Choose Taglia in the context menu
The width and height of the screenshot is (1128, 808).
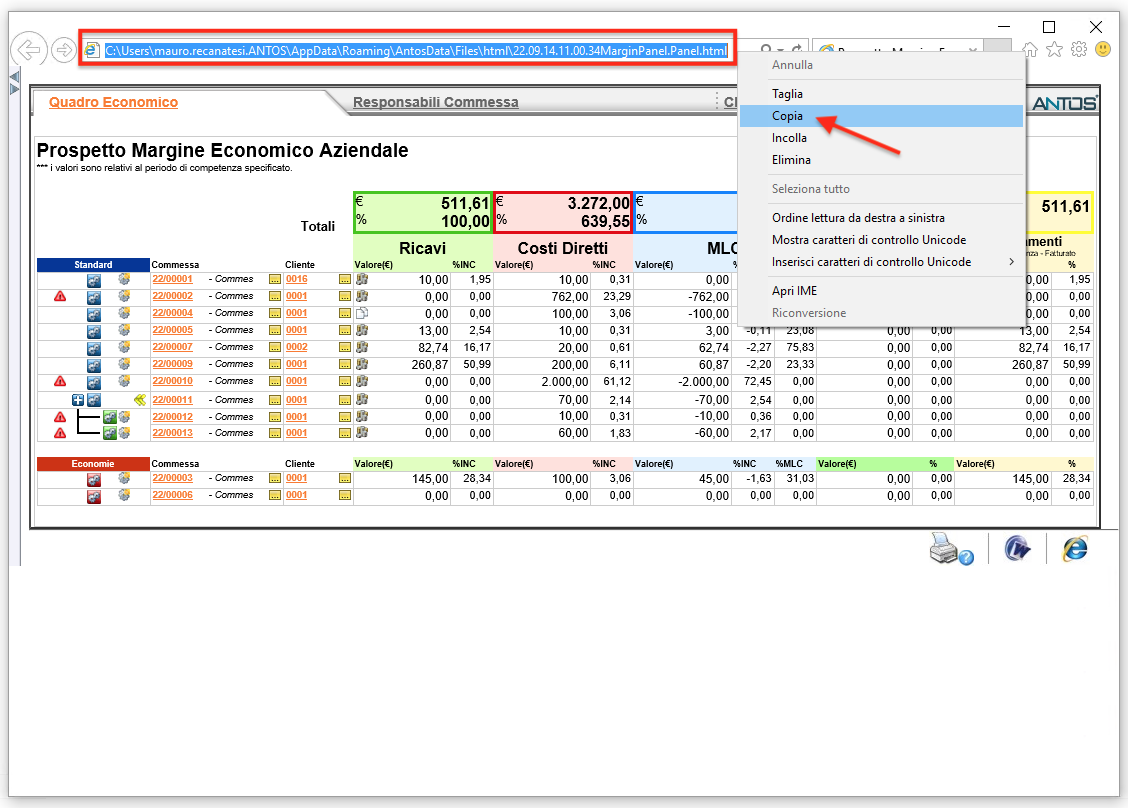tap(881, 94)
